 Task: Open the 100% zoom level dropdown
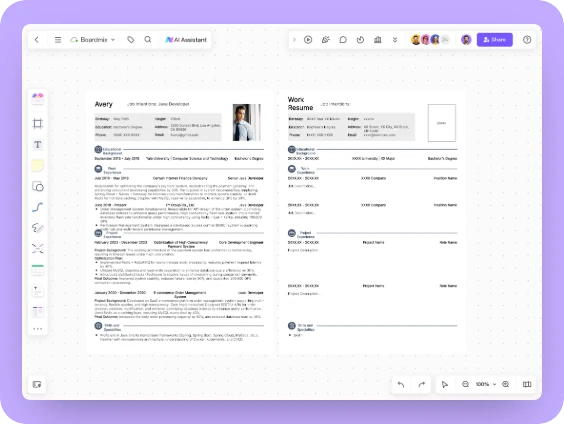(486, 384)
